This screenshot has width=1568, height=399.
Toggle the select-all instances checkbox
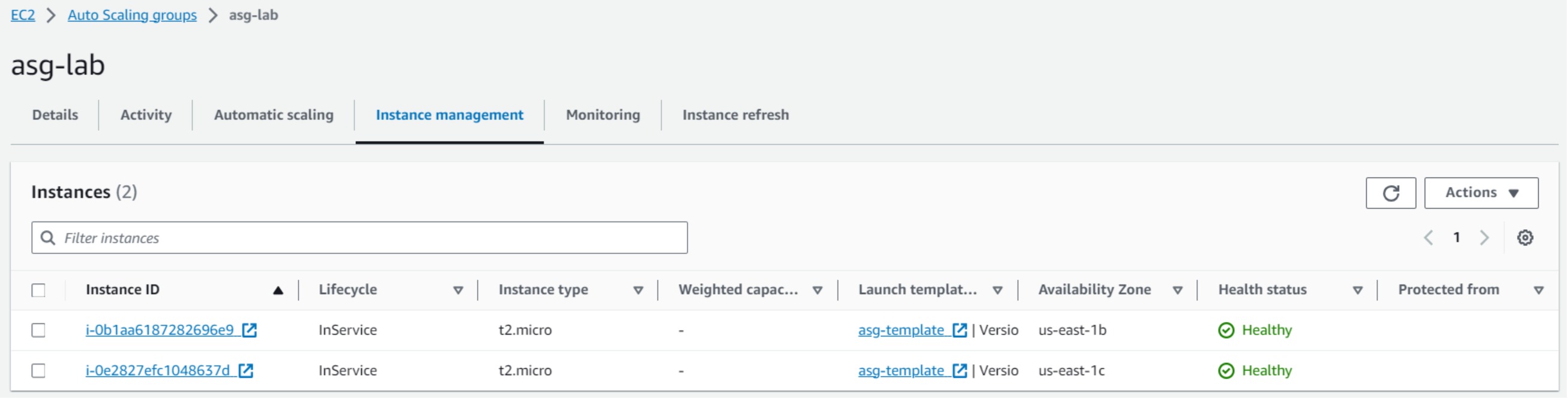point(38,291)
